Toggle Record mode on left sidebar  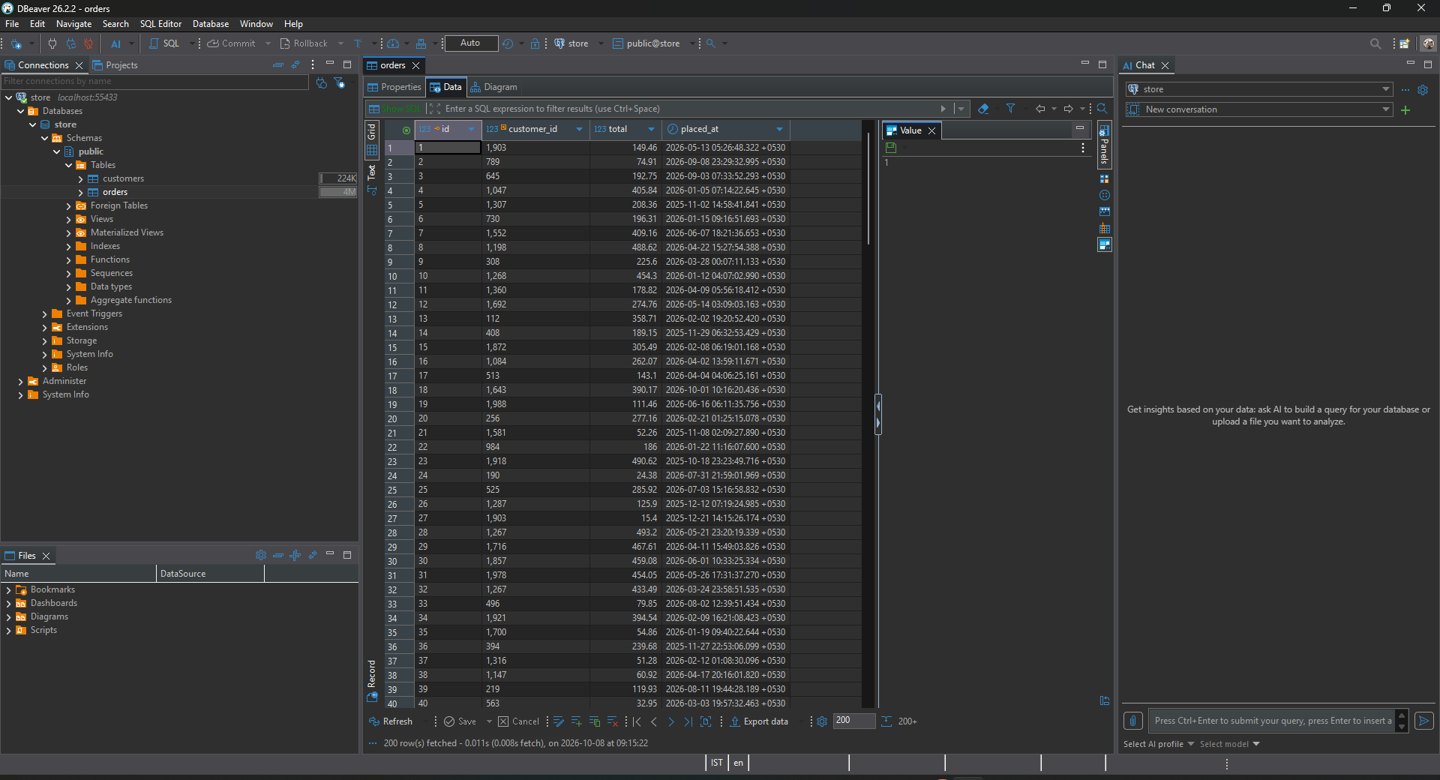(x=372, y=680)
